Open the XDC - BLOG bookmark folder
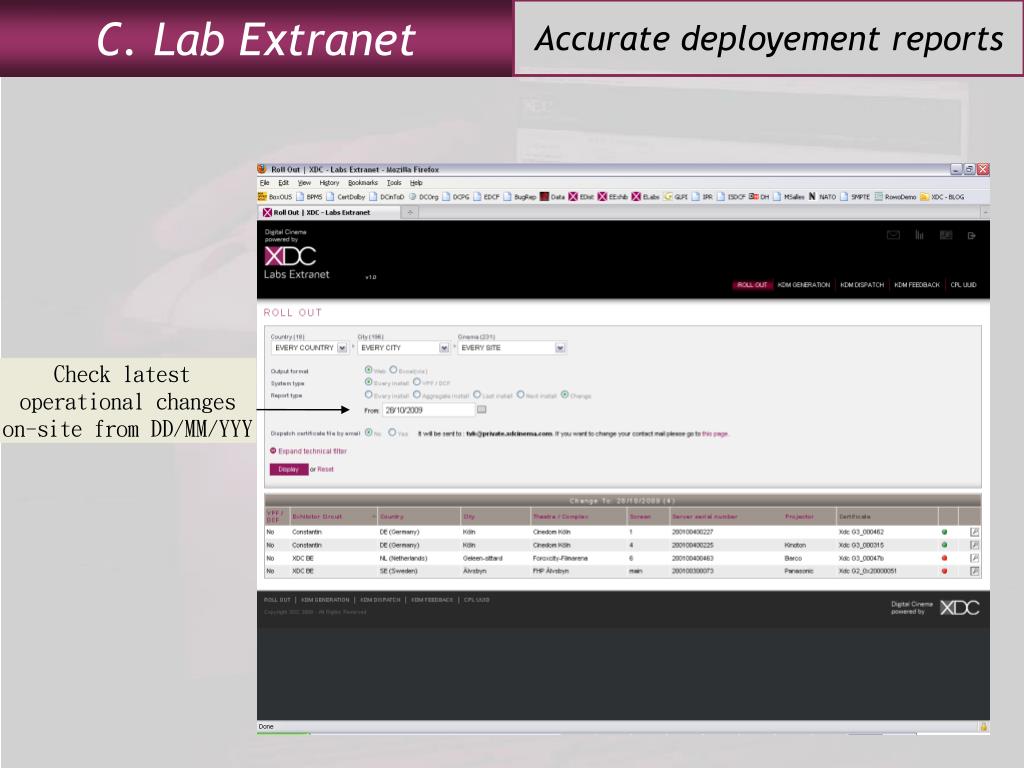The width and height of the screenshot is (1024, 768). [x=942, y=197]
